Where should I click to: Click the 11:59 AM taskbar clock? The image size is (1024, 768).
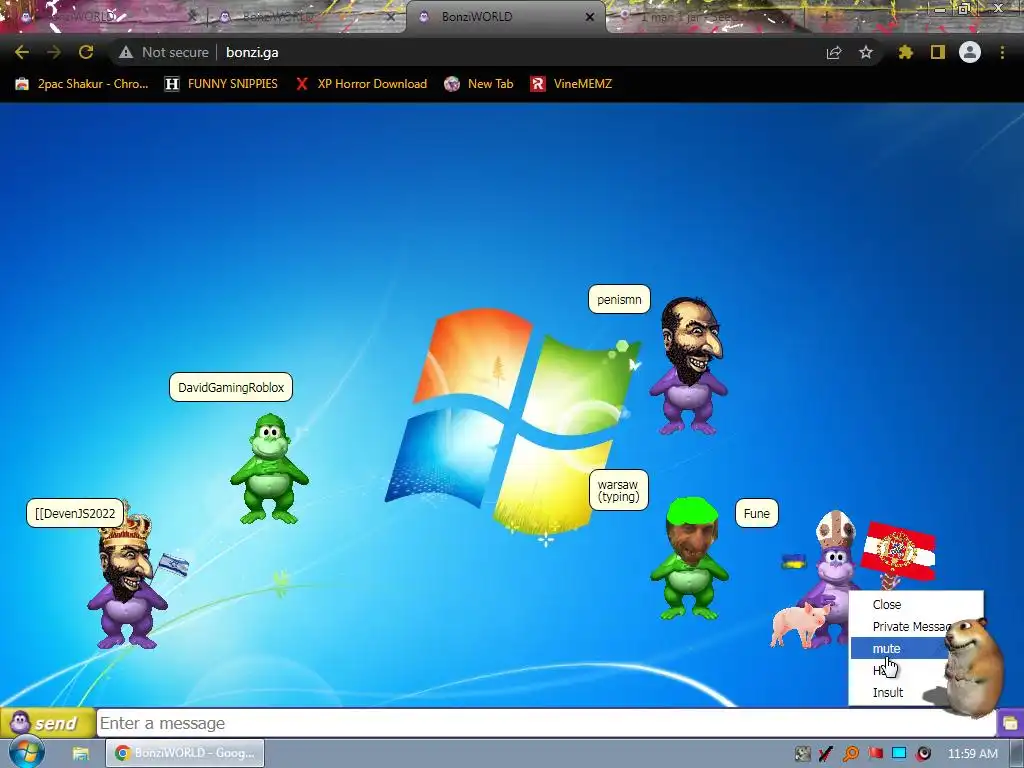[972, 754]
